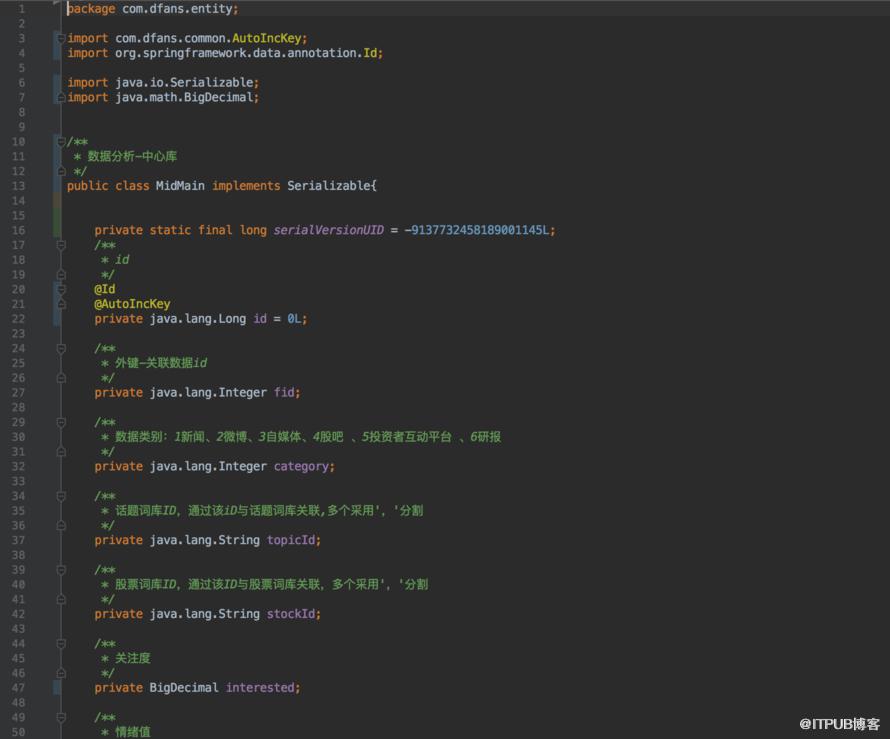Select the topicId field name
The width and height of the screenshot is (890, 739).
[291, 540]
